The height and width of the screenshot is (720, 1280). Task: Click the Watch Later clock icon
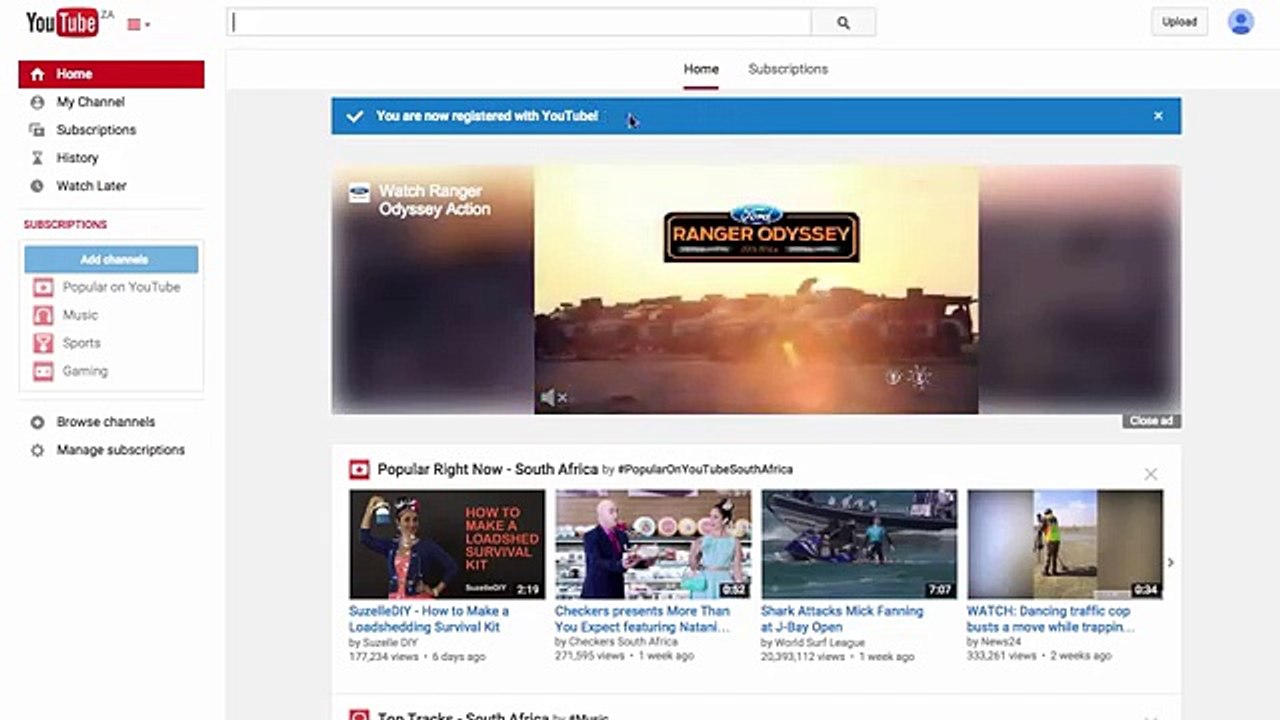pyautogui.click(x=37, y=186)
